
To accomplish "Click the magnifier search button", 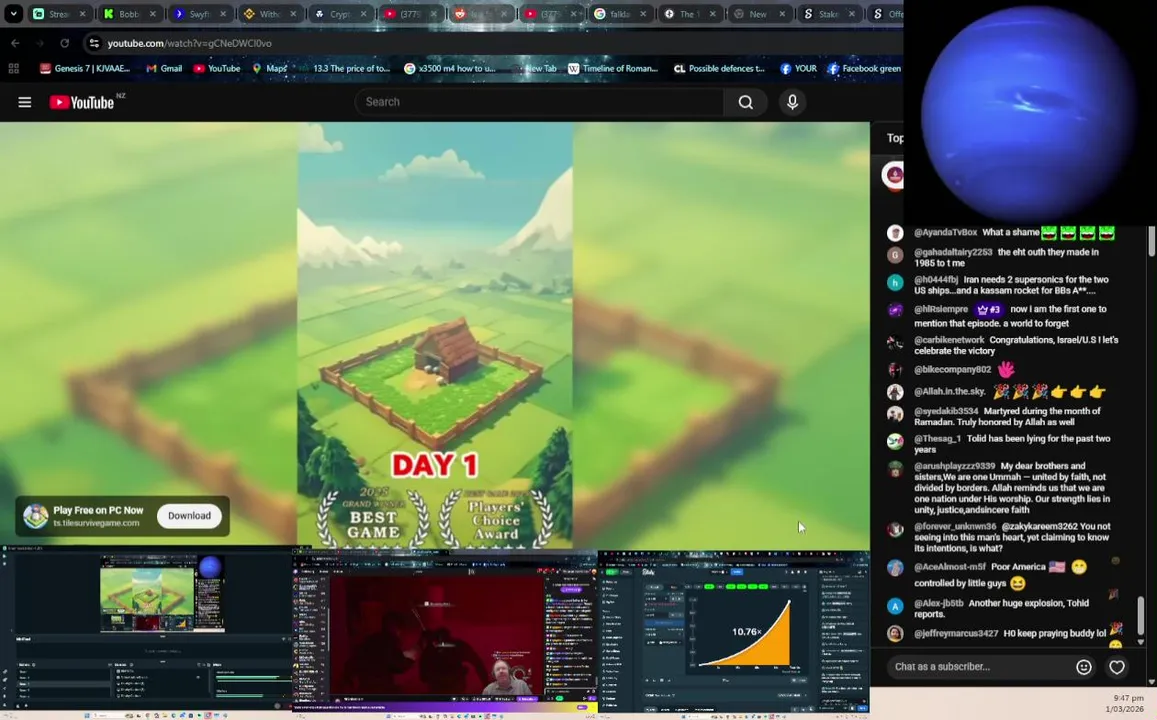I will tap(746, 102).
